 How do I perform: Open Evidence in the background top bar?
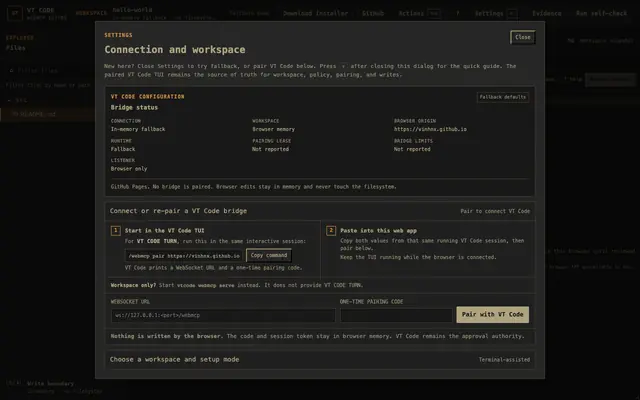(x=547, y=13)
